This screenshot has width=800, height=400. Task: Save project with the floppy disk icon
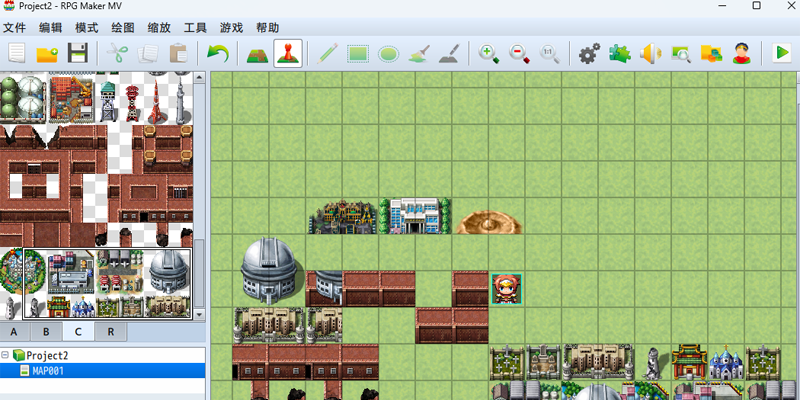(x=78, y=53)
